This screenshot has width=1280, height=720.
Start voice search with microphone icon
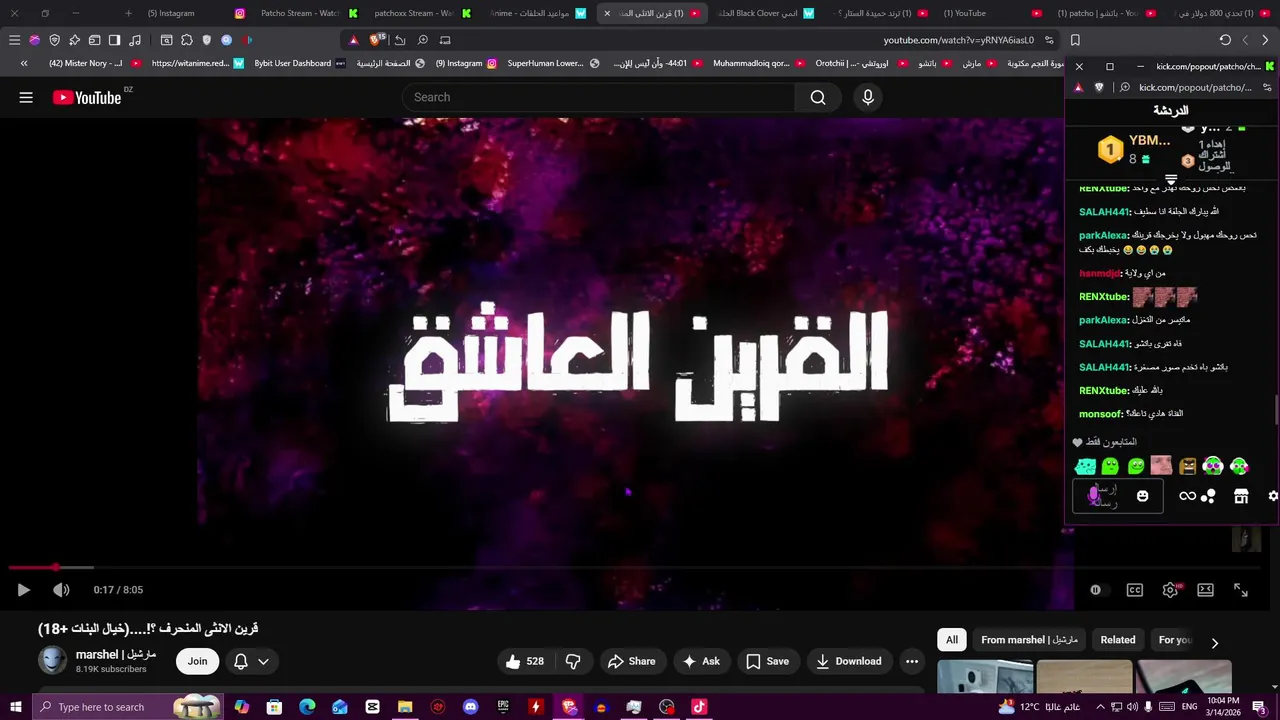click(868, 97)
